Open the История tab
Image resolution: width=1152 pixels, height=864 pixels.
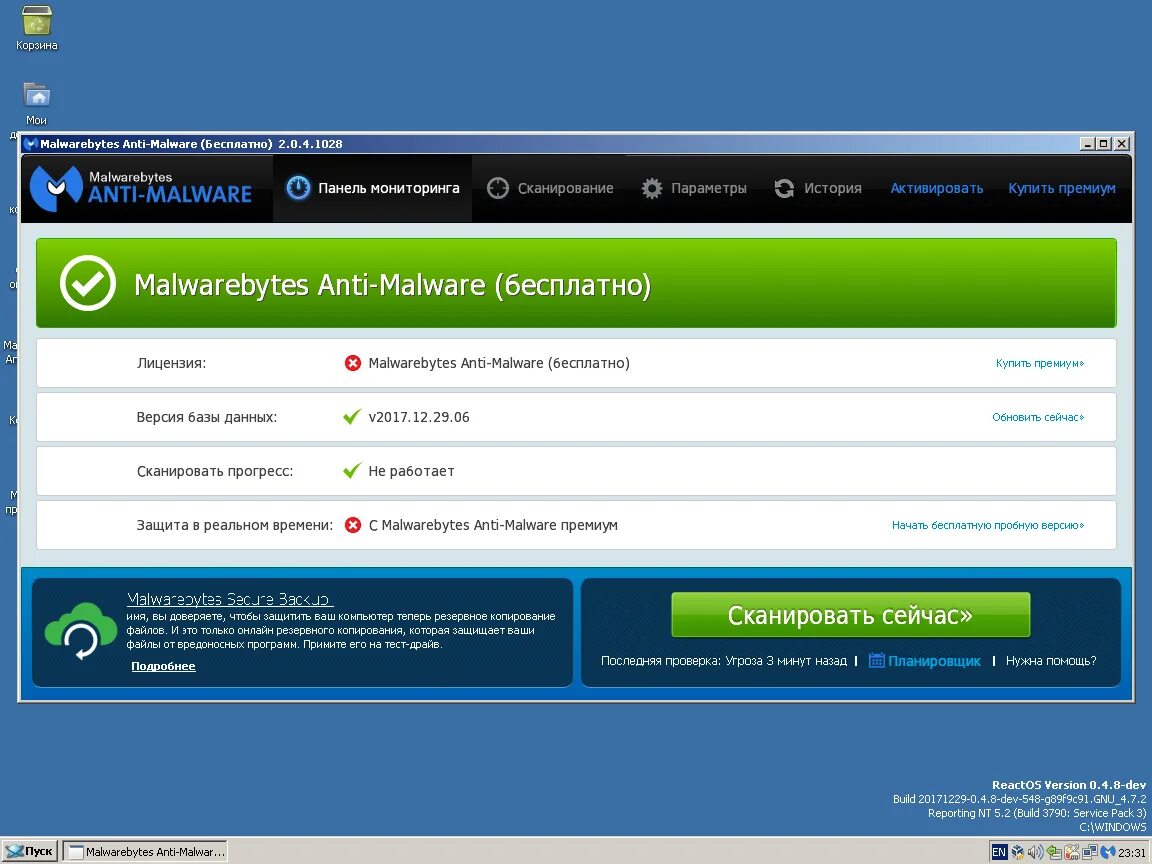(x=818, y=188)
